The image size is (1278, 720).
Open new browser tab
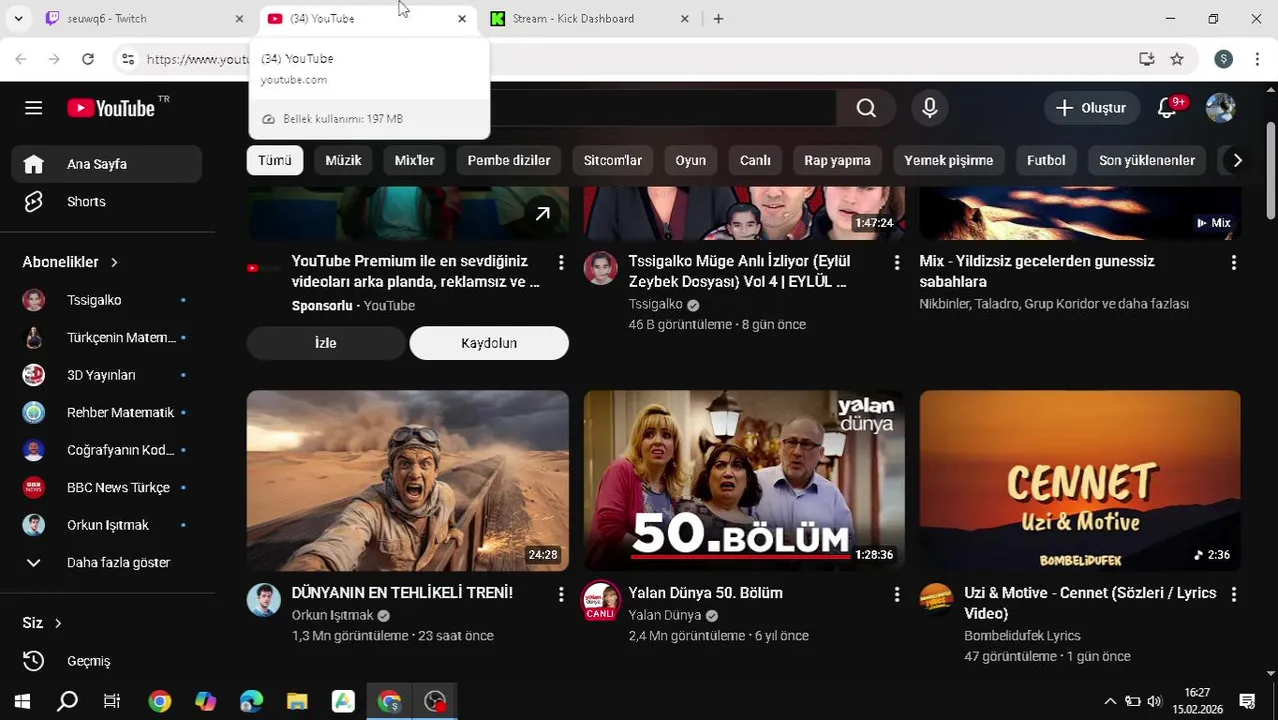pyautogui.click(x=718, y=19)
